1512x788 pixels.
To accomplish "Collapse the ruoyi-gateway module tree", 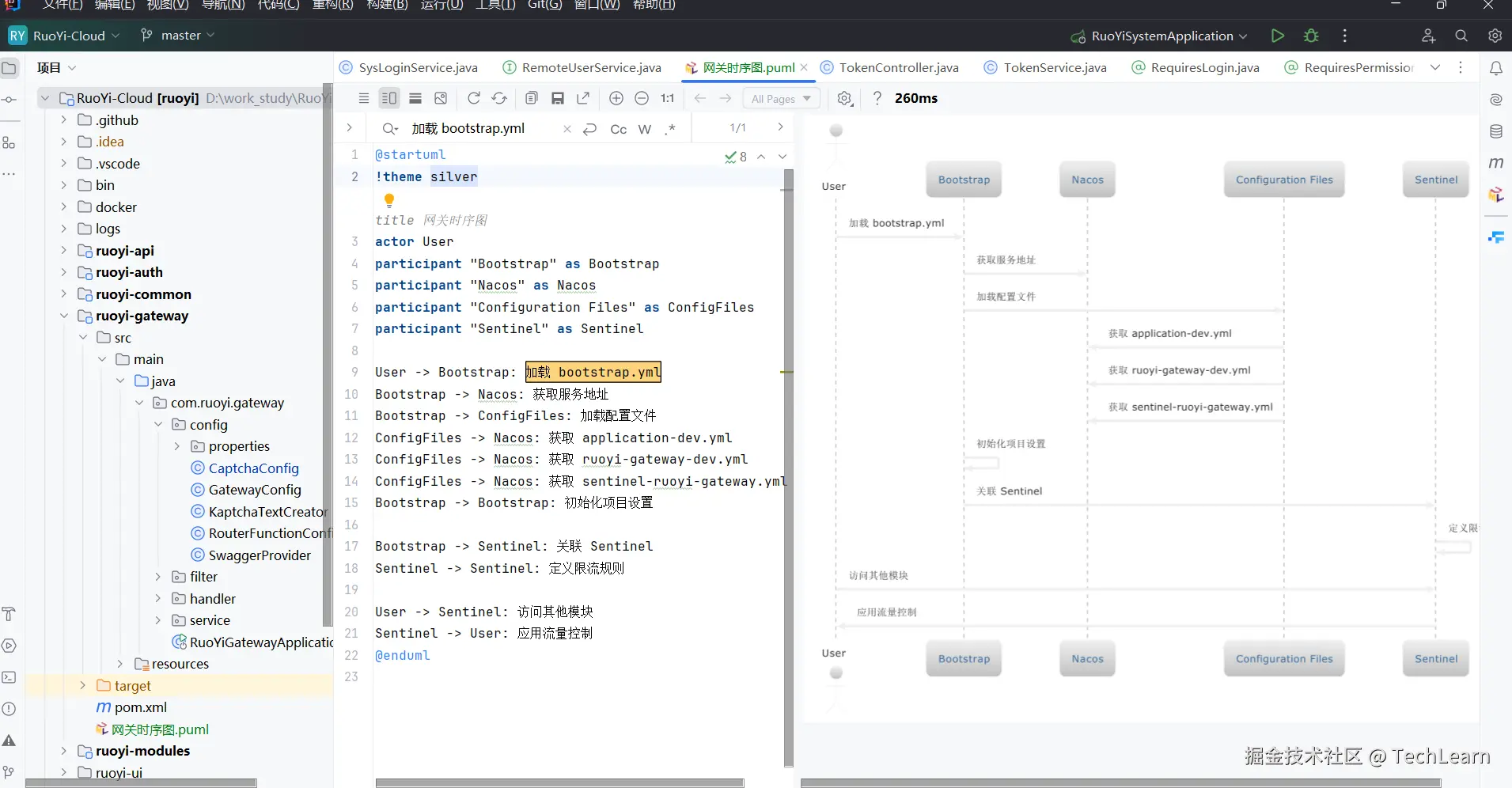I will [x=64, y=316].
